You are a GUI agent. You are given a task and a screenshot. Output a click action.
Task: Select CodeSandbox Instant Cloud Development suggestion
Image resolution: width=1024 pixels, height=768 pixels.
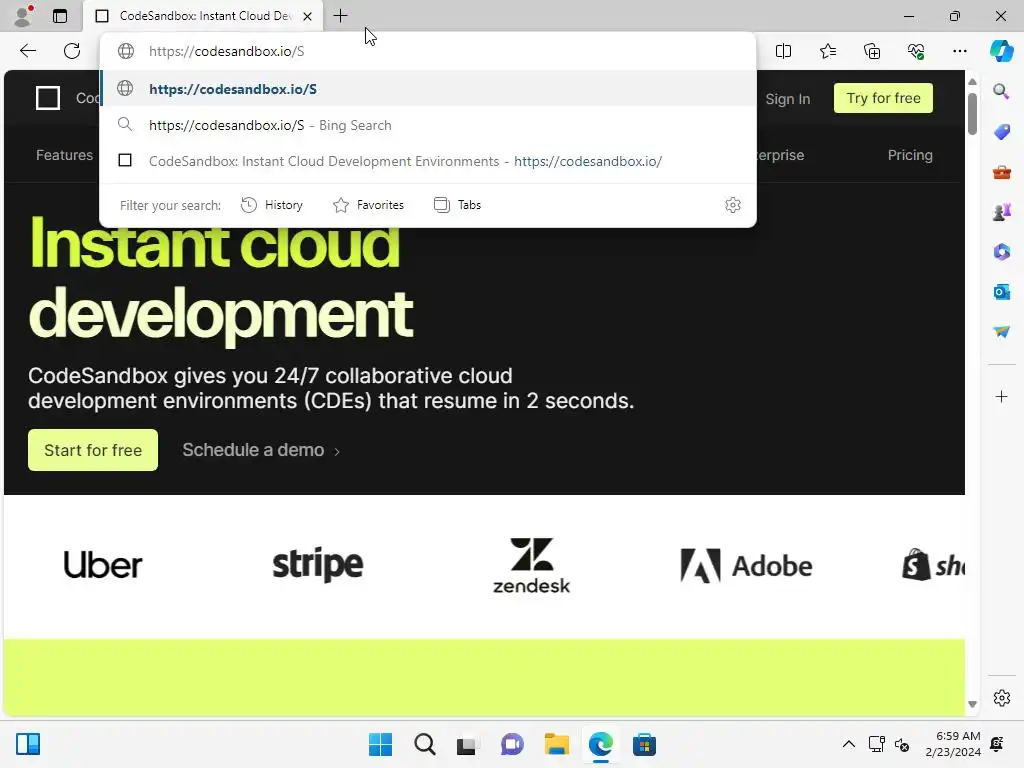click(x=428, y=161)
